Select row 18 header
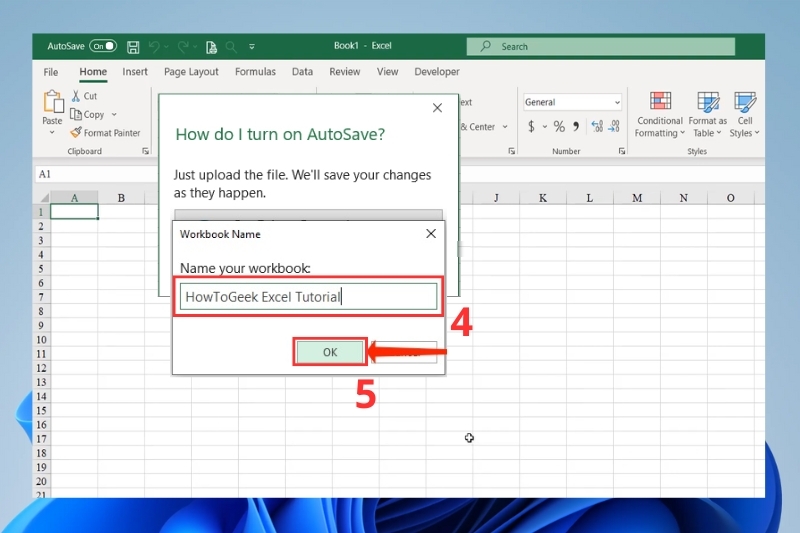The width and height of the screenshot is (800, 533). click(x=41, y=453)
